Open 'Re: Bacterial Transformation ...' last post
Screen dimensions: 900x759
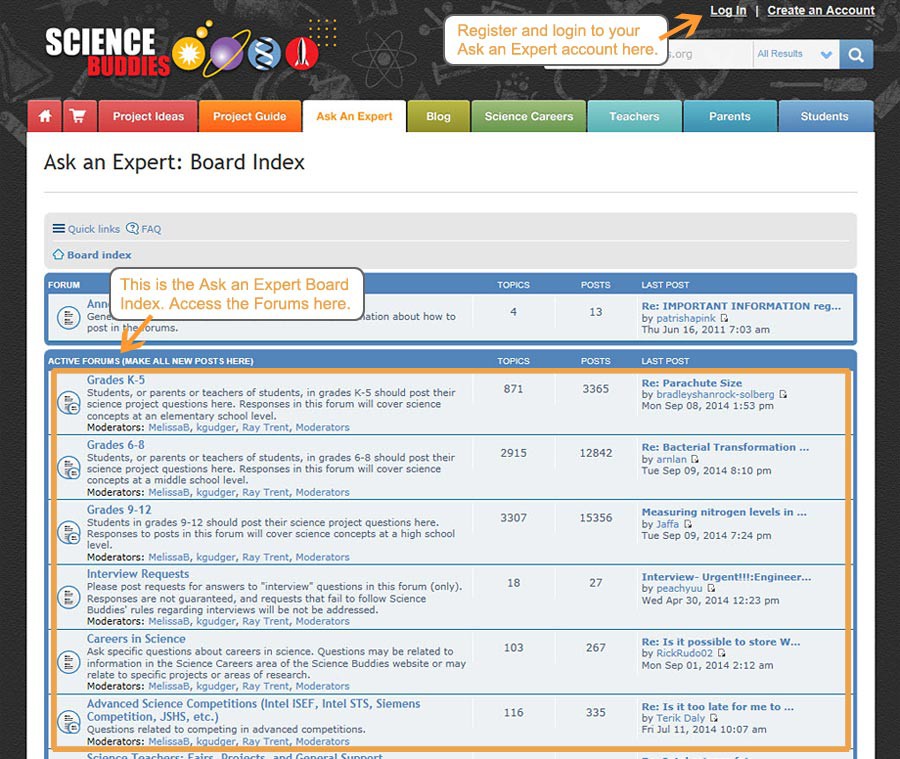(725, 447)
